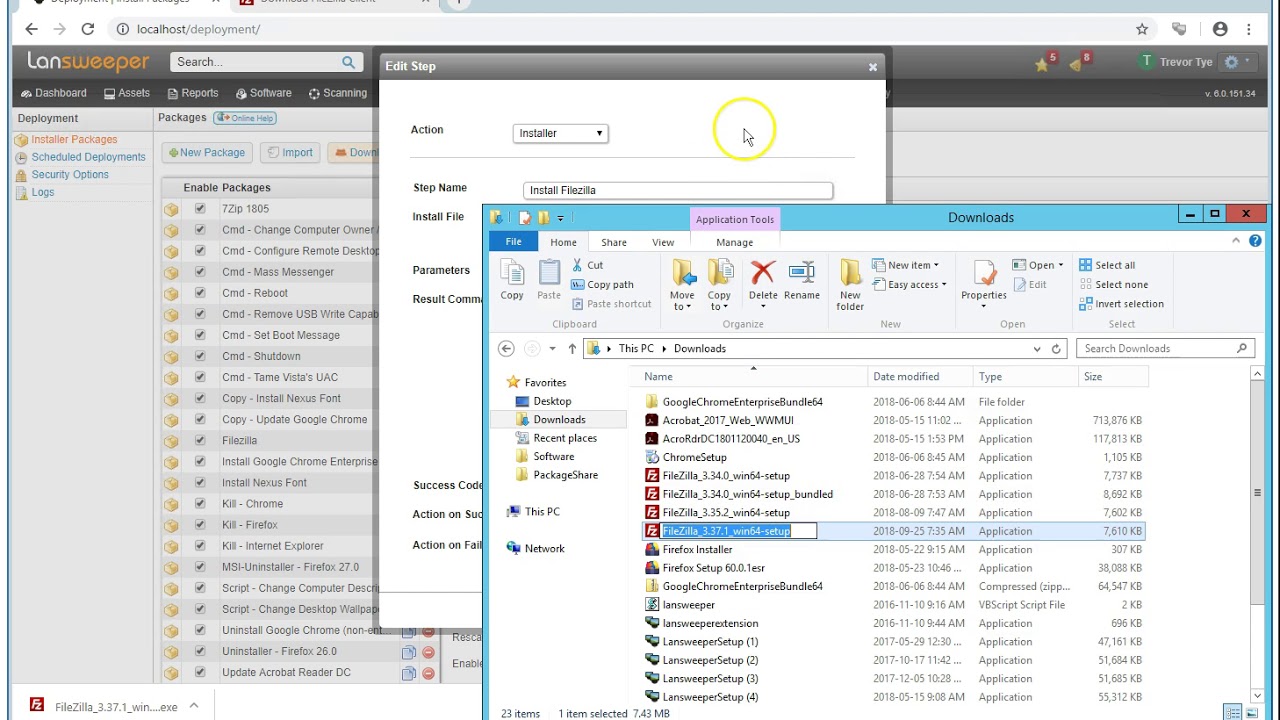The width and height of the screenshot is (1280, 720).
Task: Toggle the Filezilla package checkbox
Action: pos(200,440)
